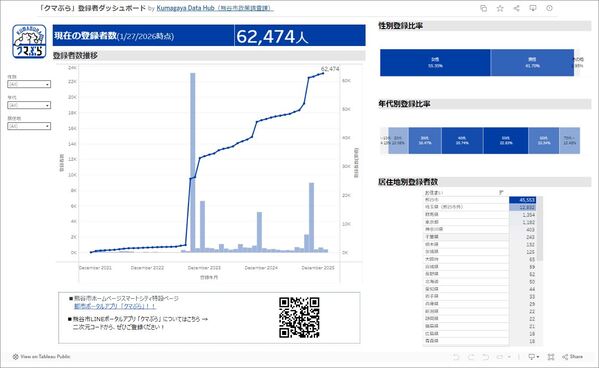Click the December 2021 x-axis label
The width and height of the screenshot is (599, 368).
[95, 268]
